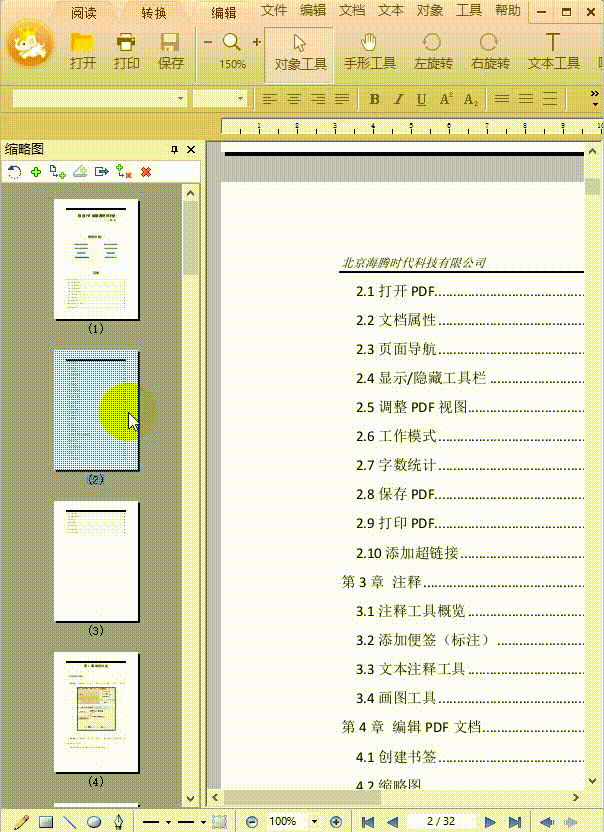The image size is (604, 832).
Task: Select the pen nib tool
Action: coord(118,822)
